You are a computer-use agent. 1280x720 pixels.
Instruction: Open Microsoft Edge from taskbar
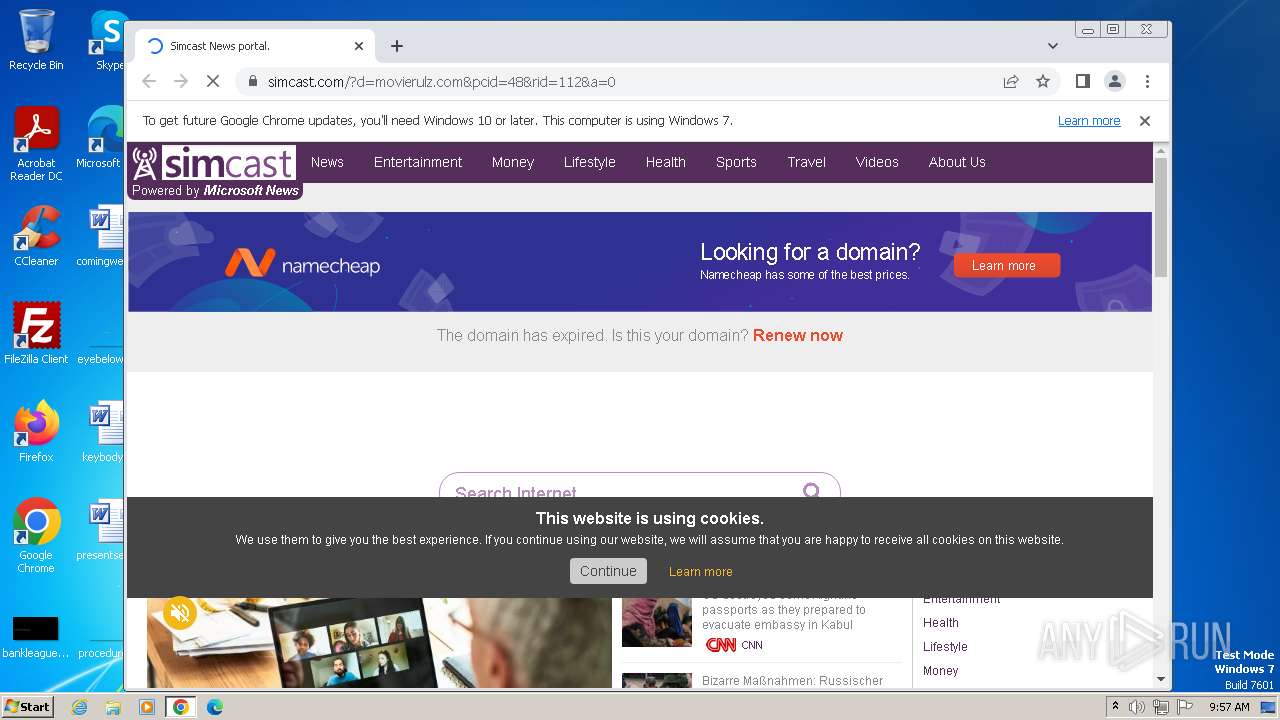215,707
